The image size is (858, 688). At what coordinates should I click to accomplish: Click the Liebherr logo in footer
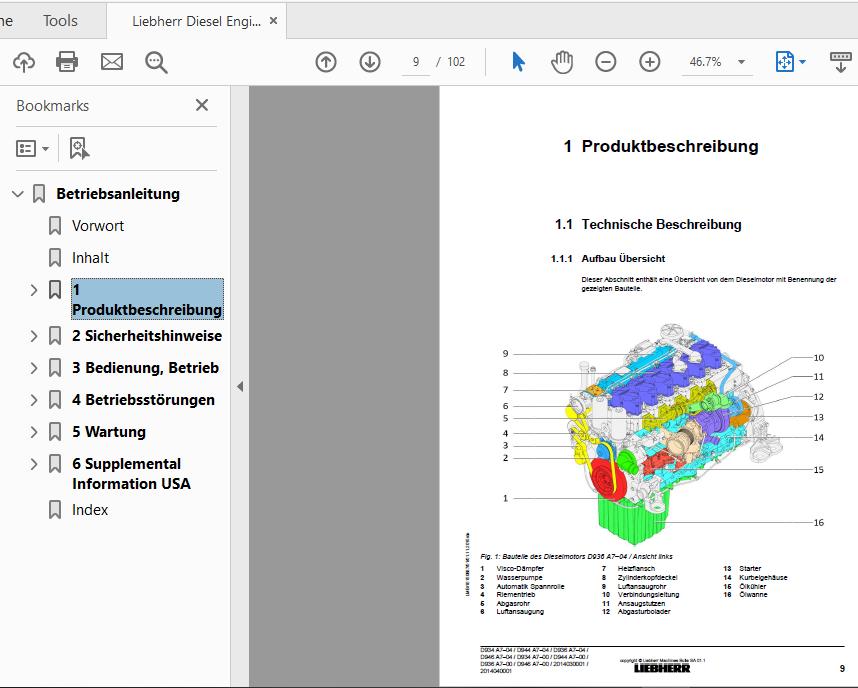click(662, 668)
